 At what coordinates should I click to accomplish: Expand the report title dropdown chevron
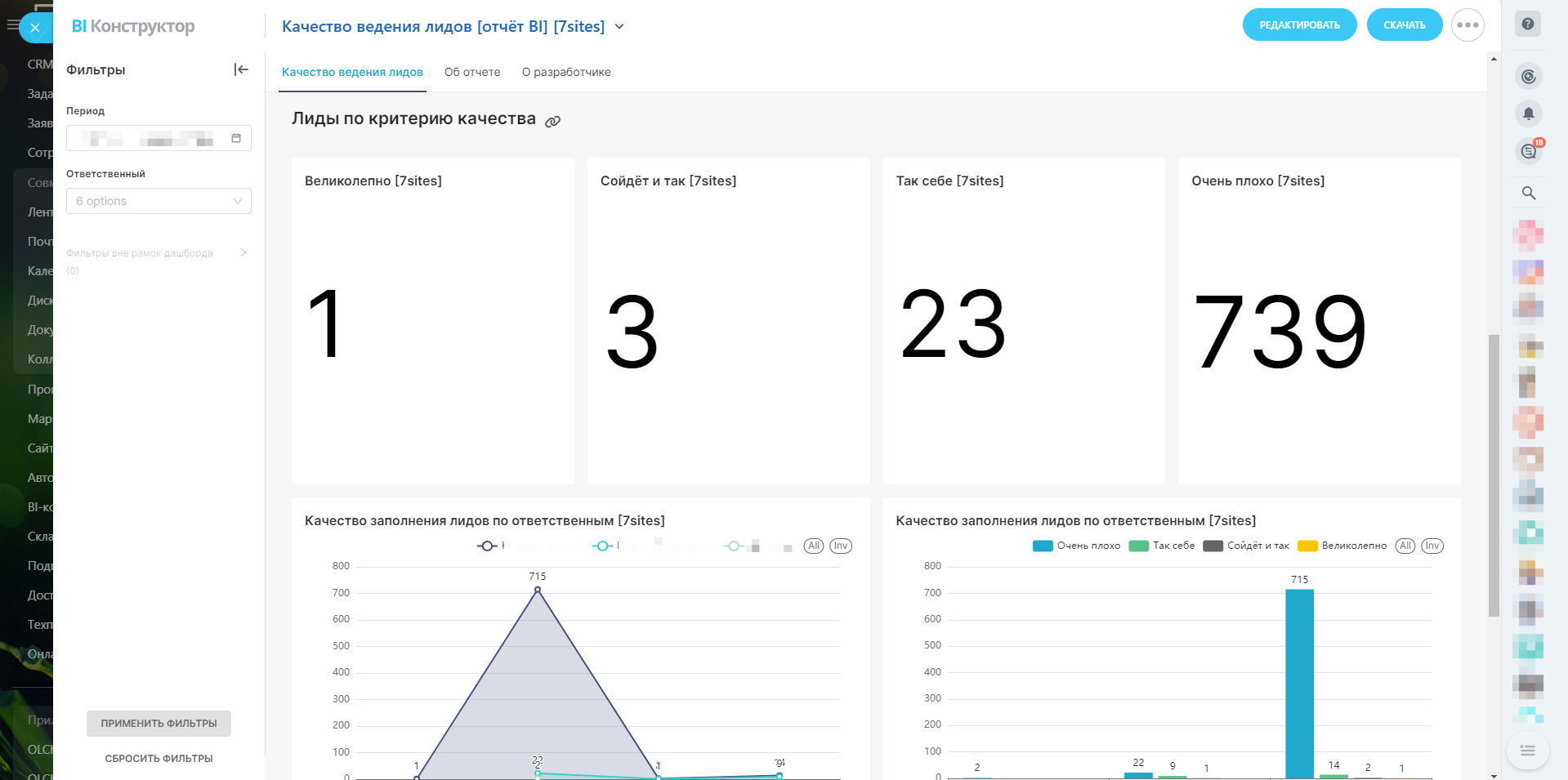(x=619, y=27)
